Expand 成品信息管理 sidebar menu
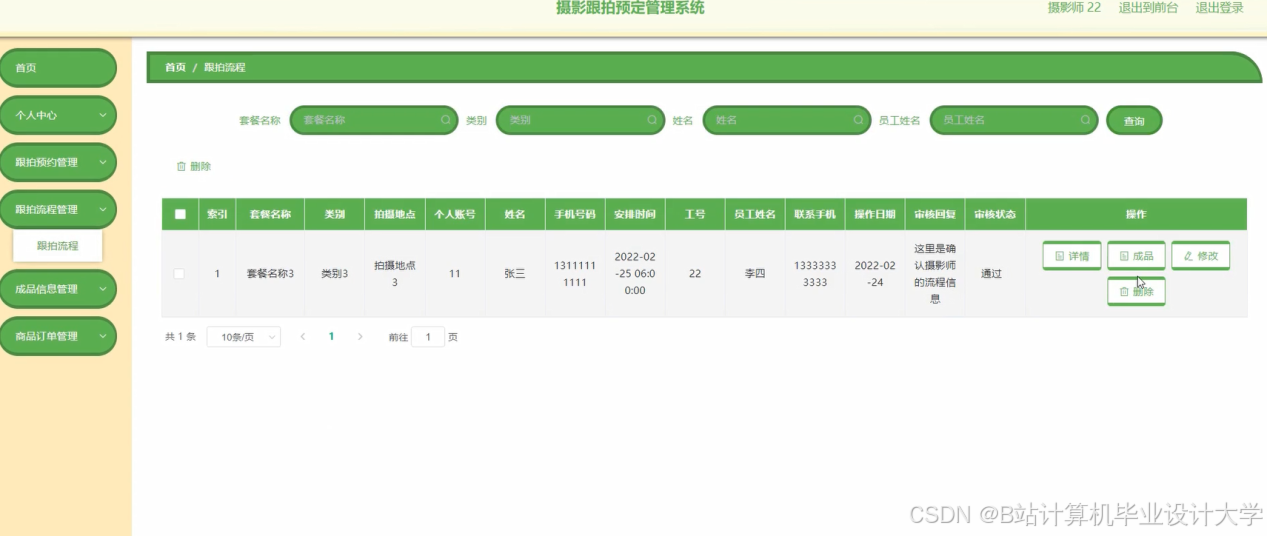The width and height of the screenshot is (1267, 536). (58, 289)
